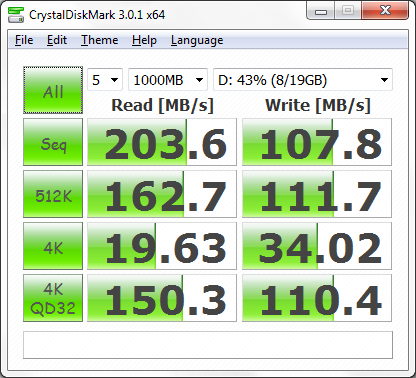Start the Seq benchmark test
The height and width of the screenshot is (378, 416).
tap(53, 142)
